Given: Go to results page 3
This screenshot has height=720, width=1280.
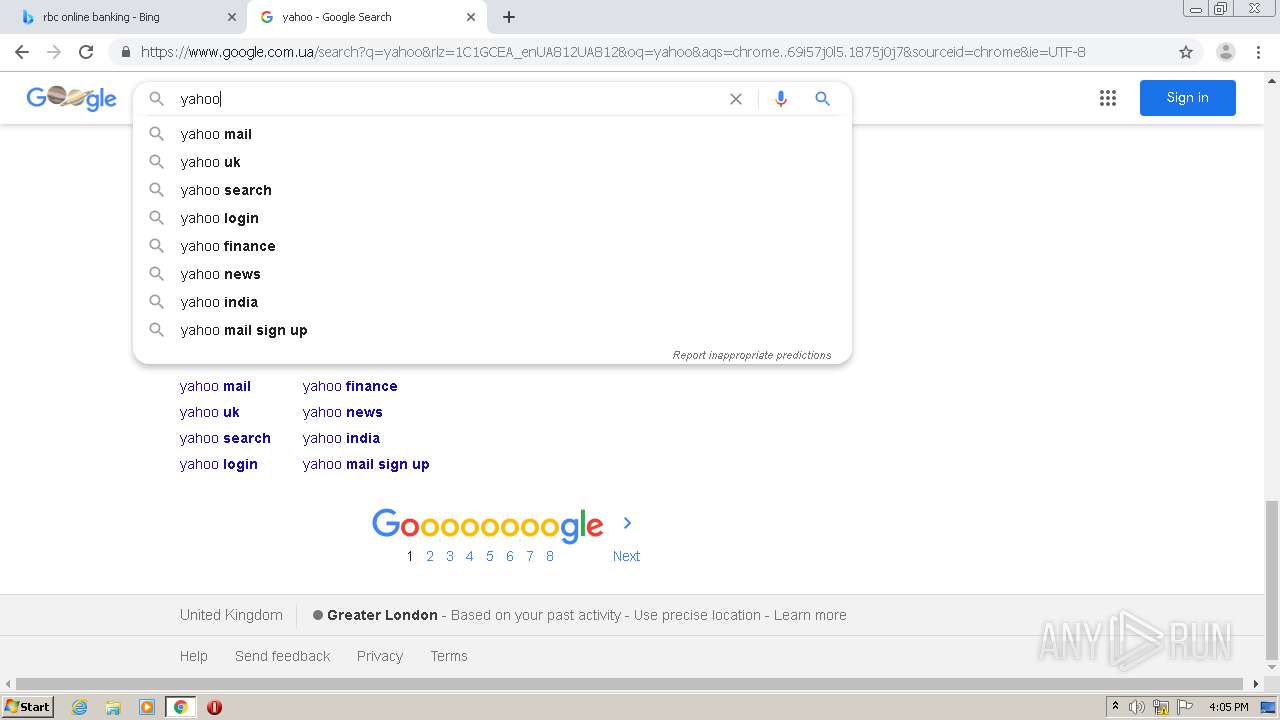Looking at the screenshot, I should (450, 556).
